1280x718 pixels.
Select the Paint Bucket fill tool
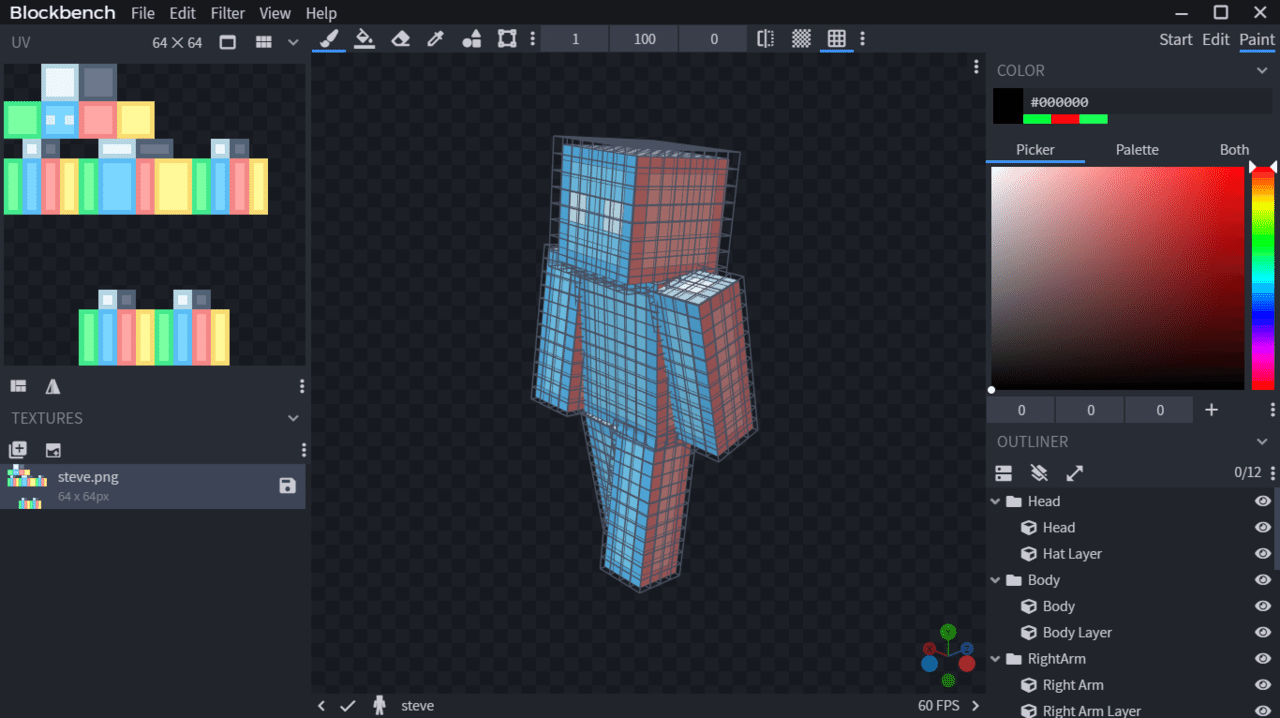tap(365, 39)
